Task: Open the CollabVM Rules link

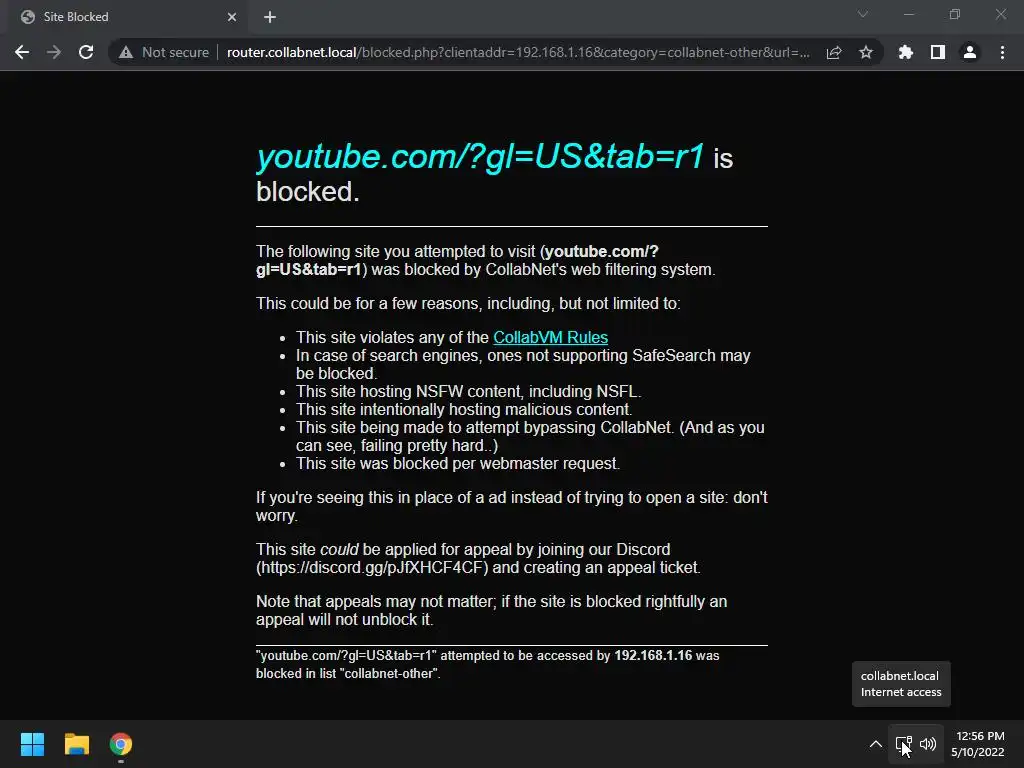Action: click(x=550, y=337)
